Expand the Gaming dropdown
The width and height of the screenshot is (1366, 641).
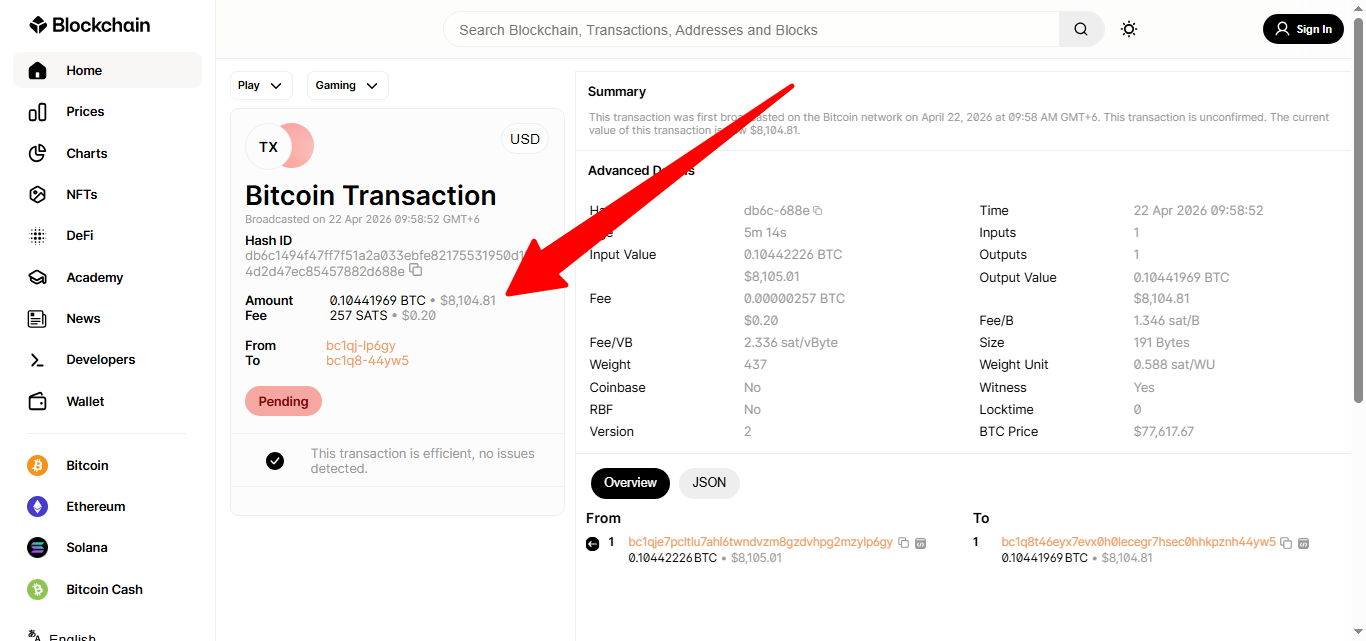pyautogui.click(x=347, y=86)
